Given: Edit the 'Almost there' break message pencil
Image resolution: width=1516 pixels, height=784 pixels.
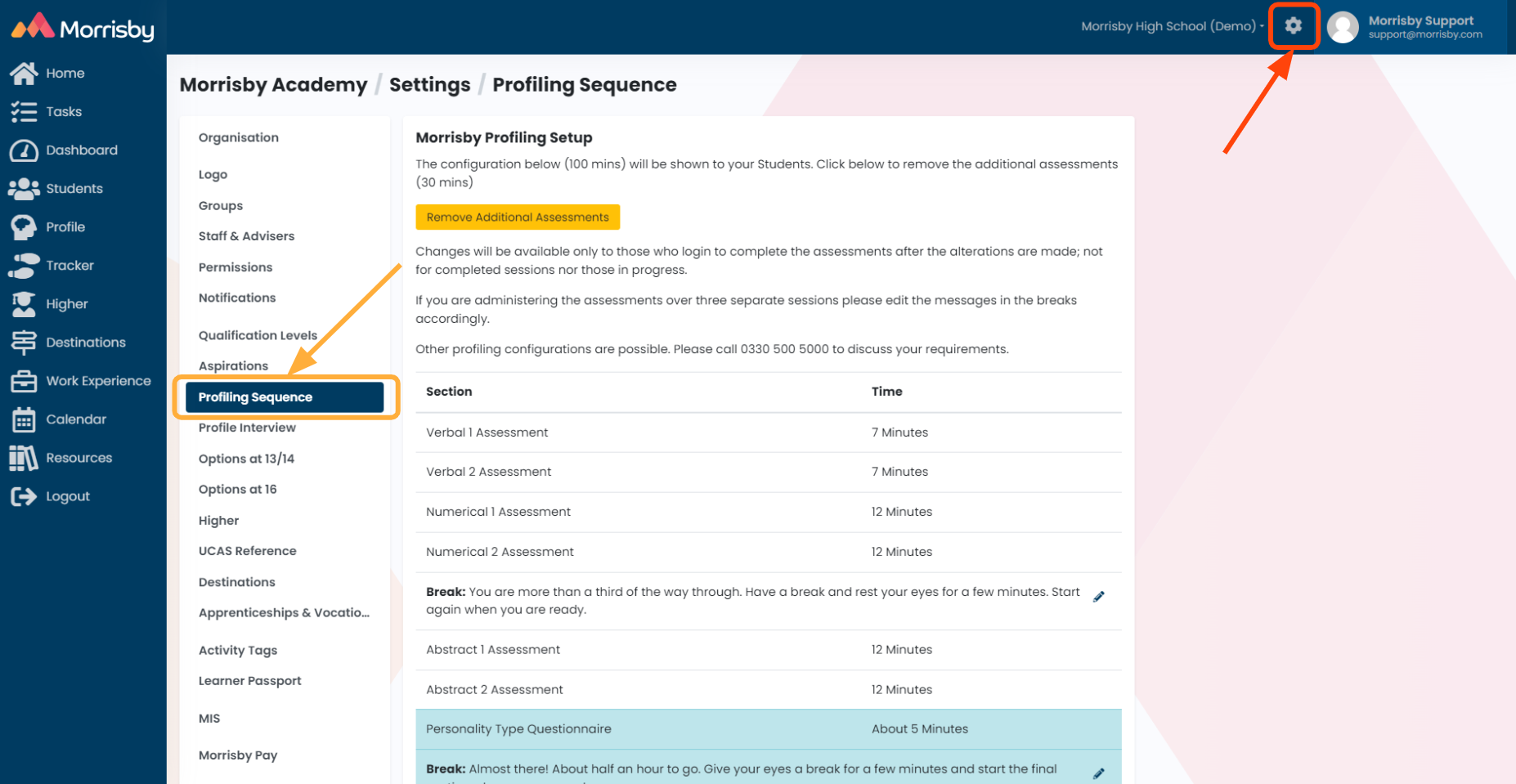Looking at the screenshot, I should point(1099,773).
